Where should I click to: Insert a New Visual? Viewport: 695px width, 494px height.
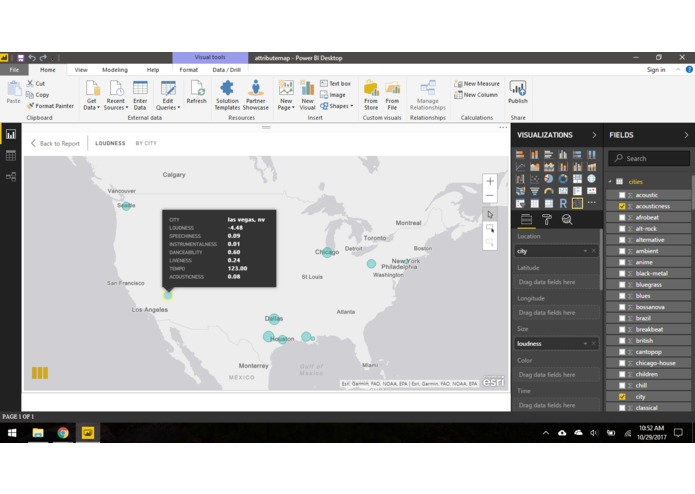click(x=307, y=95)
